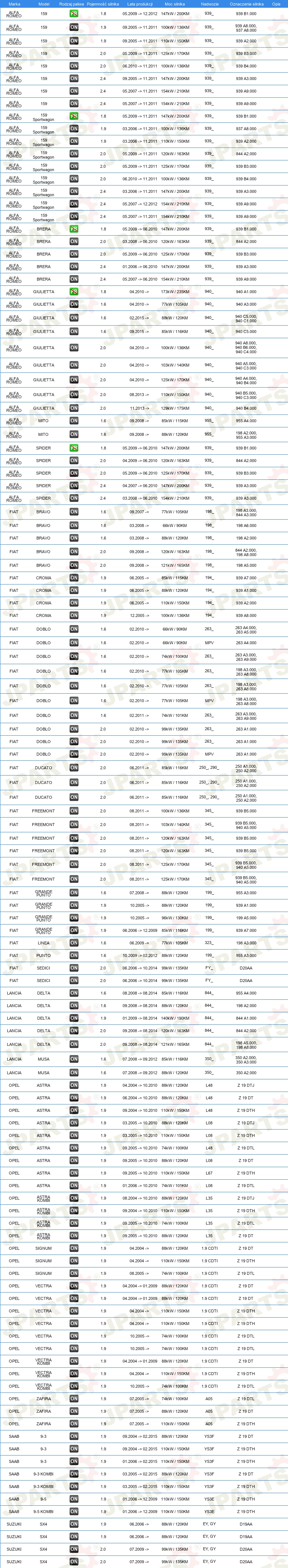This screenshot has width=288, height=1568.
Task: Click the petrol icon in the Spider 1.8 row
Action: tap(74, 448)
